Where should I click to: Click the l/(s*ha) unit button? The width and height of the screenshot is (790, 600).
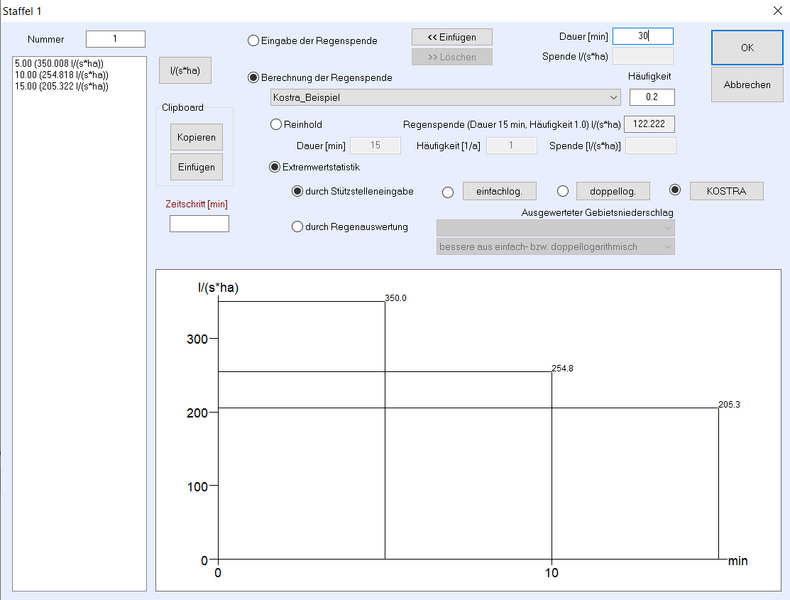pos(185,71)
